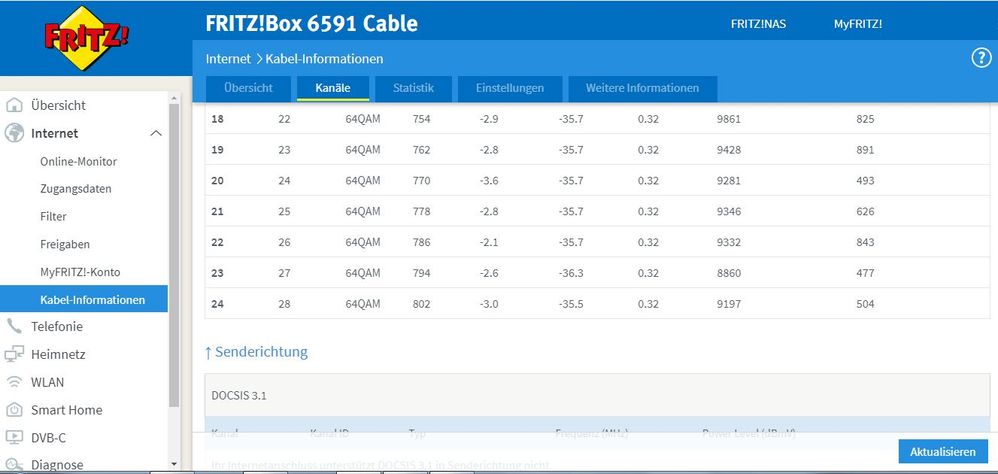This screenshot has height=474, width=998.
Task: Click channel number 24 in table
Action: (217, 304)
